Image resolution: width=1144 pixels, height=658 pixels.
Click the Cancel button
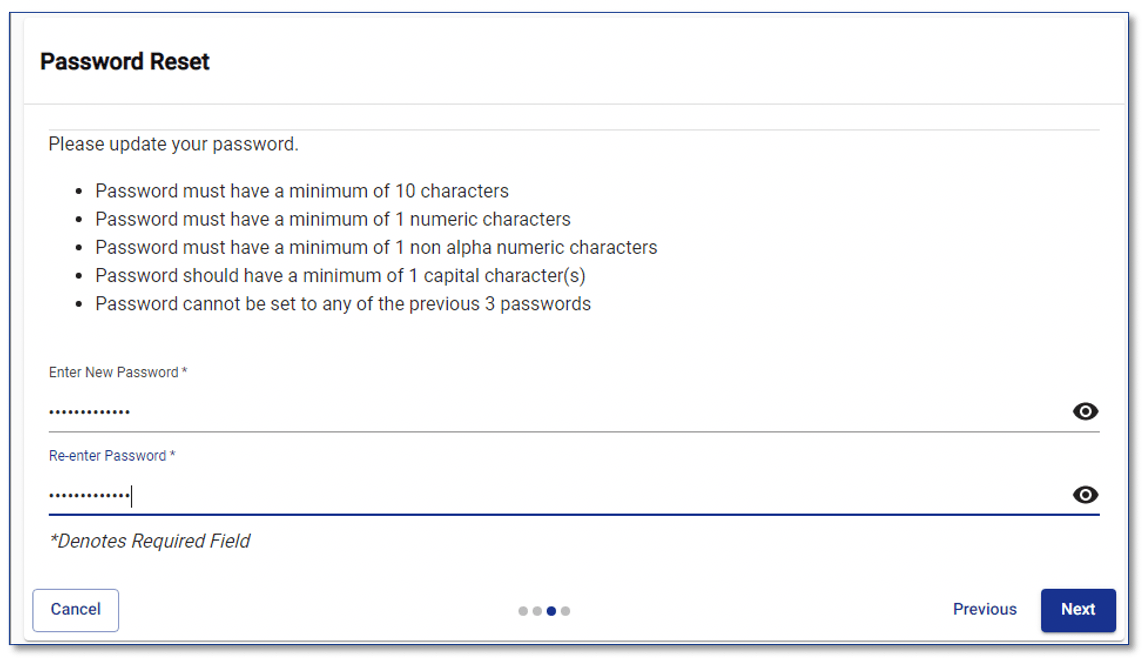75,610
